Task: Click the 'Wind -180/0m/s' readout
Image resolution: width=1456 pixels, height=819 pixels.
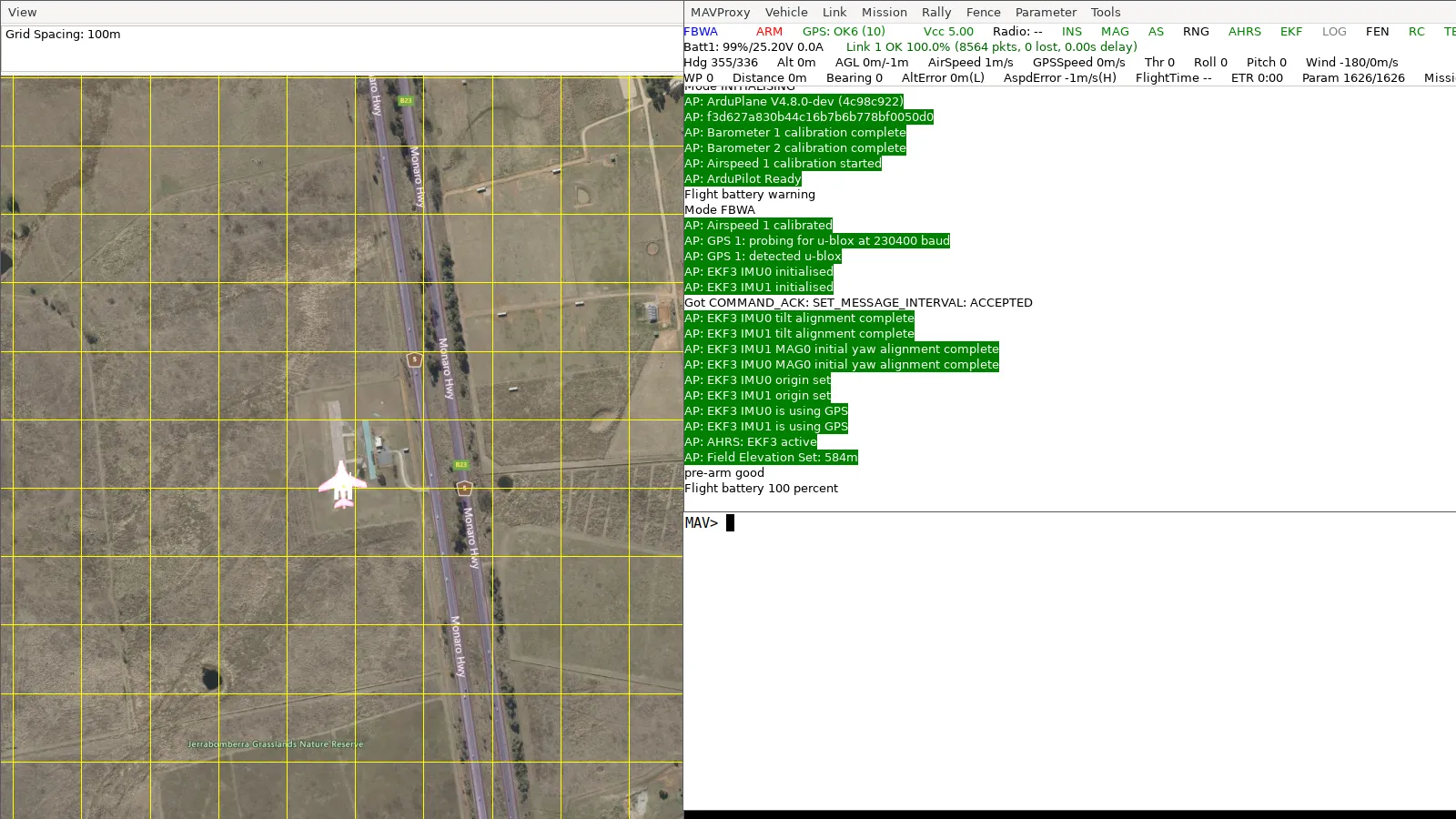Action: click(x=1351, y=63)
